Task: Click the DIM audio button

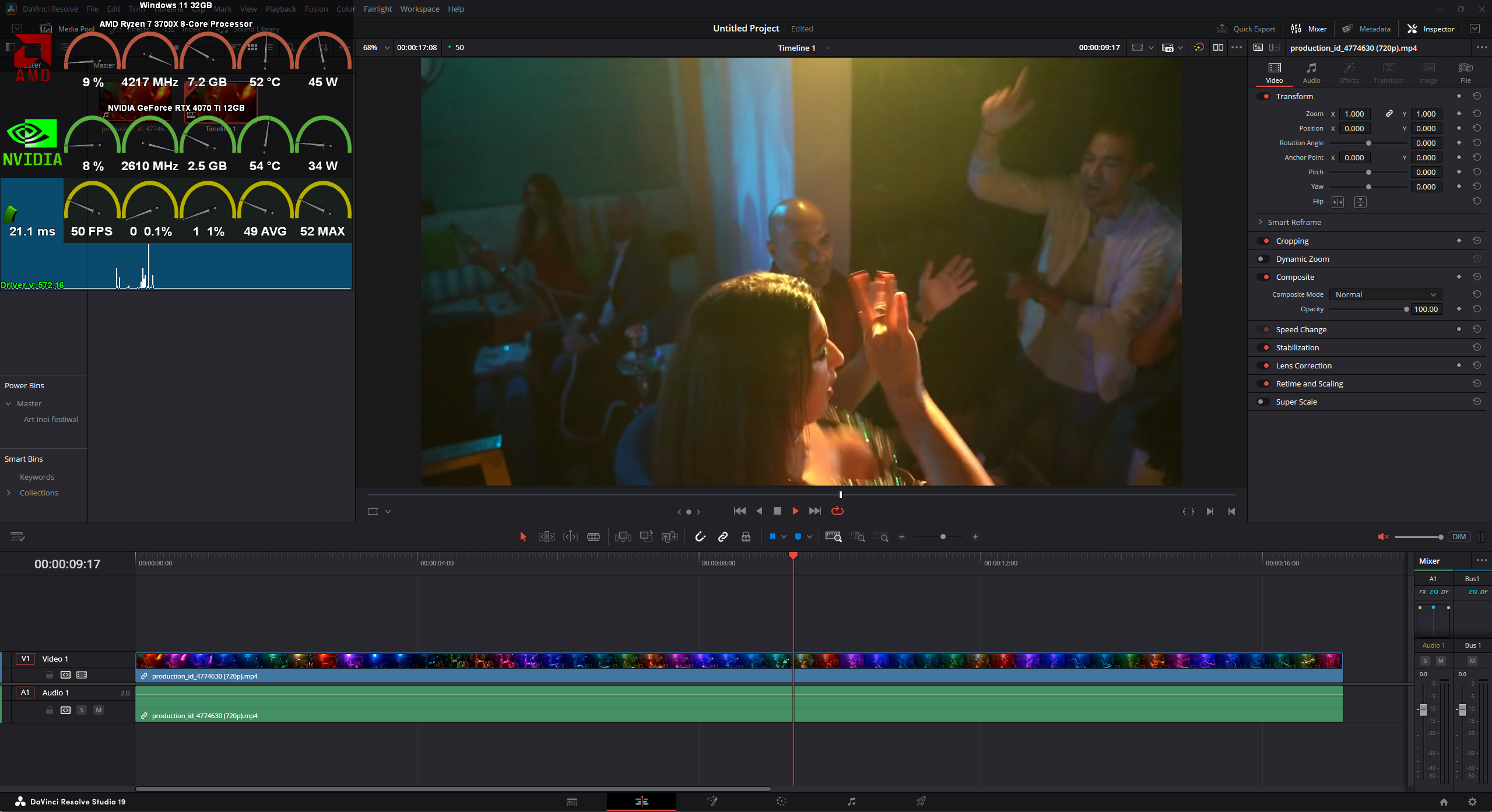Action: (1459, 537)
